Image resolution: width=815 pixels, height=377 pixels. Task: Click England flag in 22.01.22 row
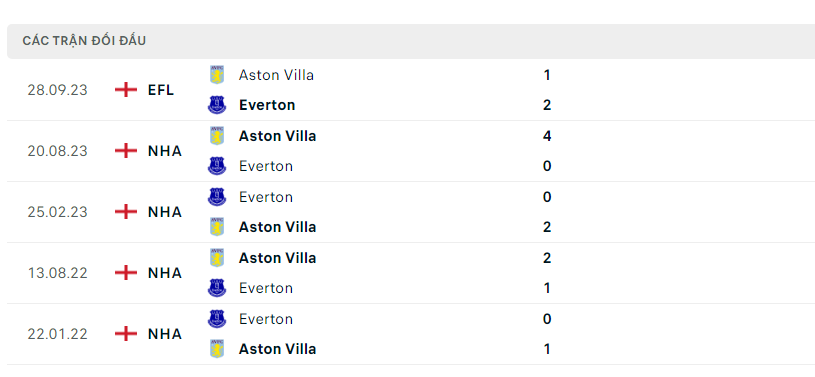tap(126, 333)
